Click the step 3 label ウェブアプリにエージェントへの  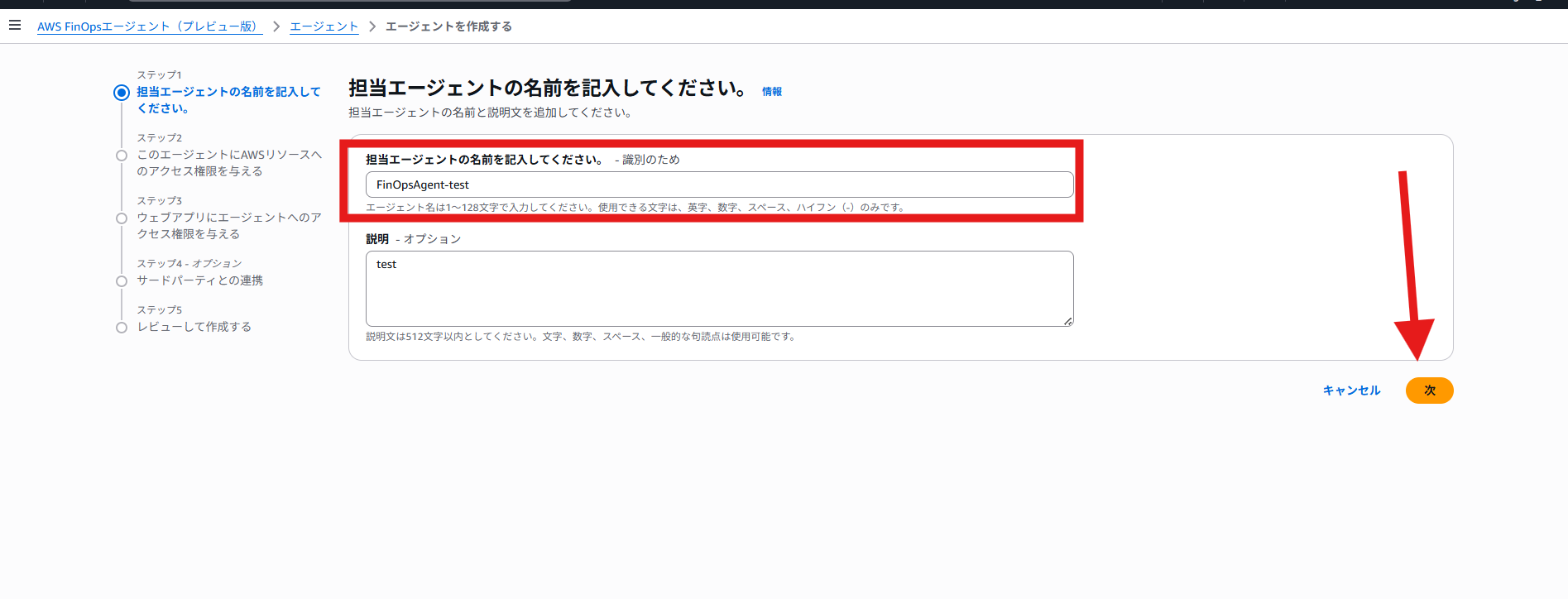pos(229,226)
